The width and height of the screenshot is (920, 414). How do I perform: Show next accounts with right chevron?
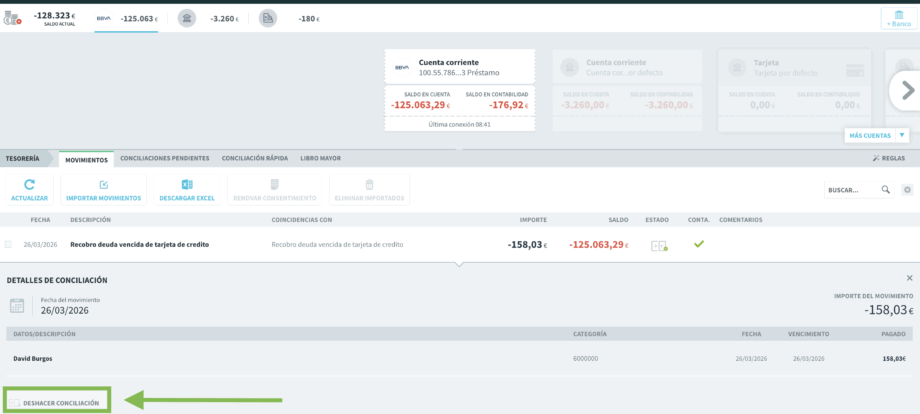pos(907,90)
